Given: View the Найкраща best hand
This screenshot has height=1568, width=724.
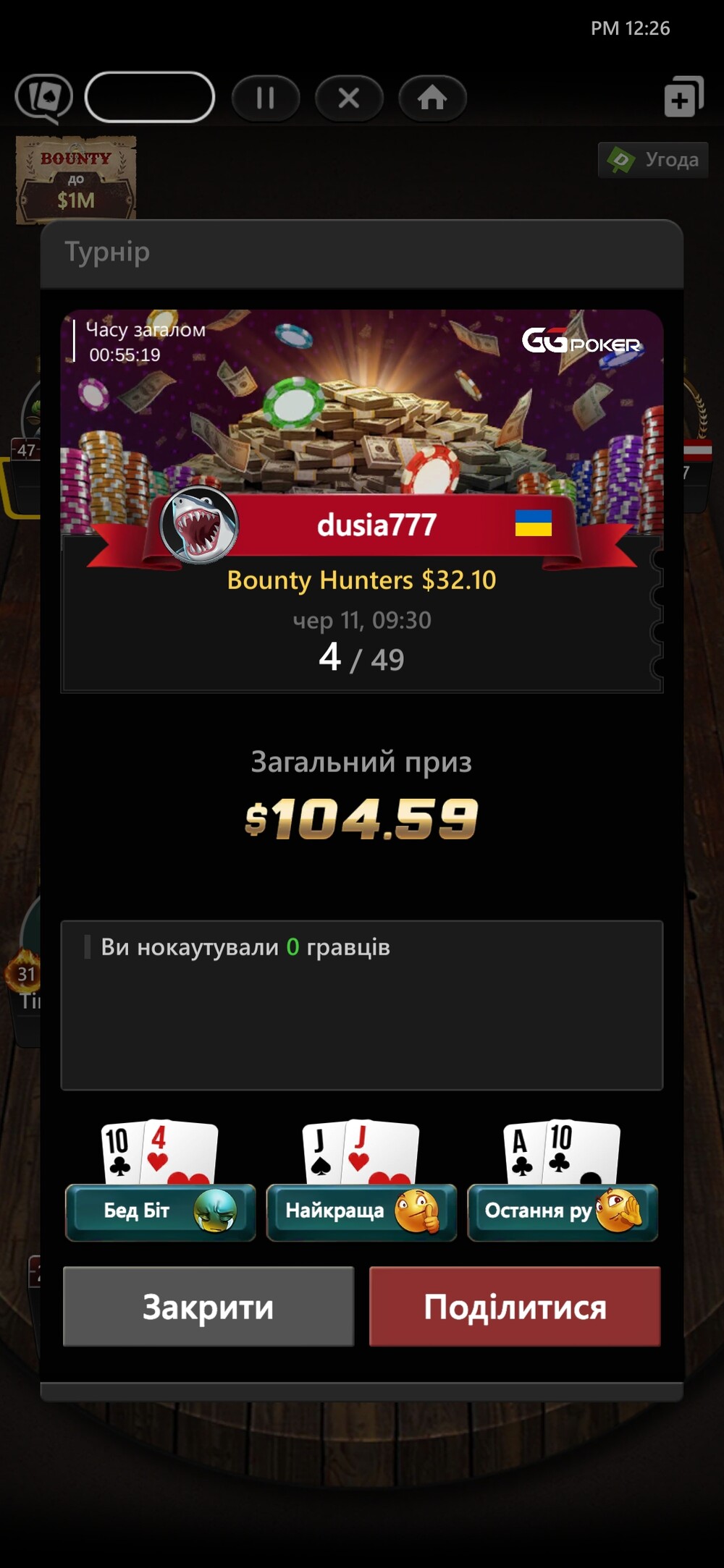Looking at the screenshot, I should (361, 1212).
